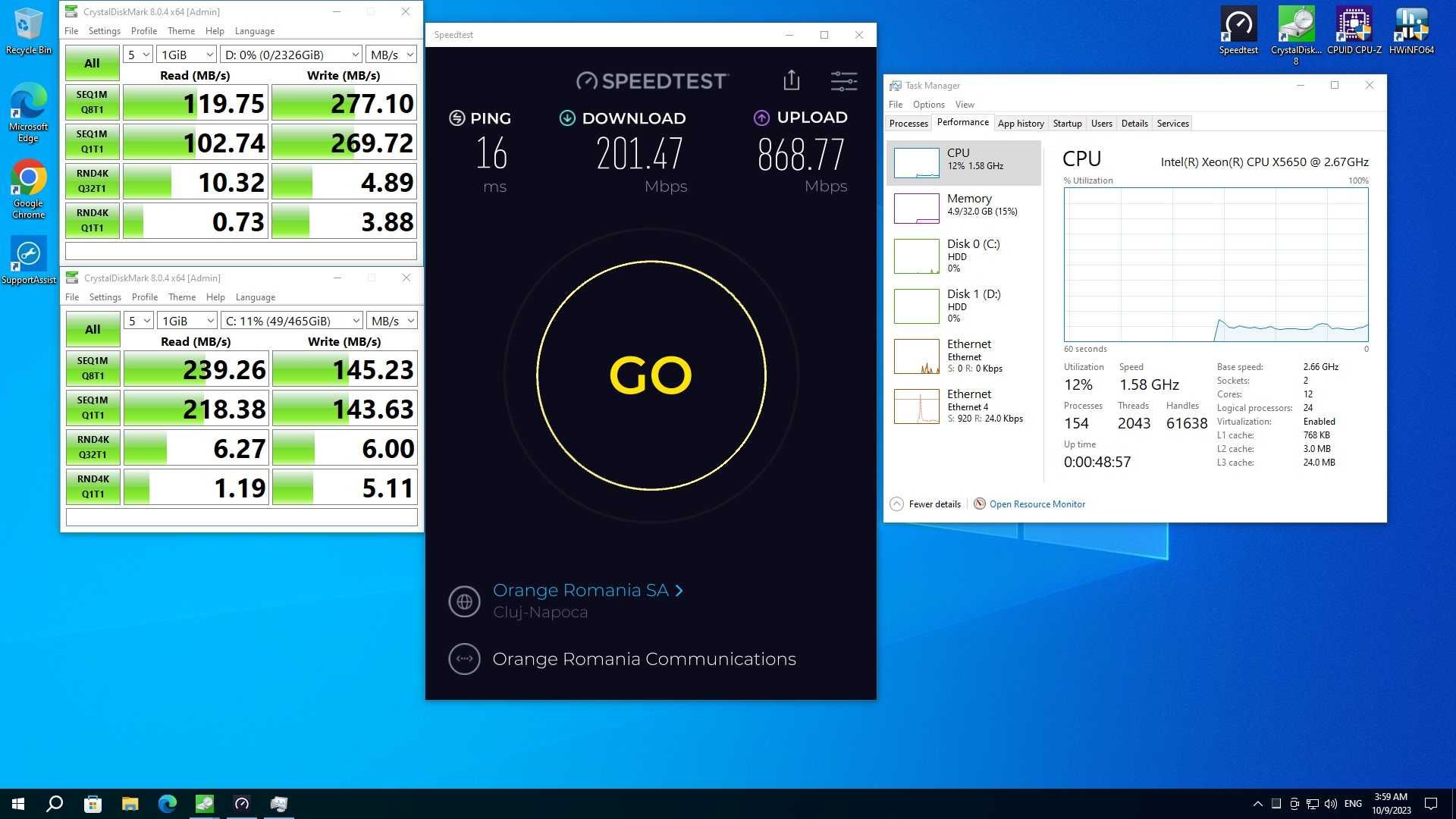Image resolution: width=1456 pixels, height=819 pixels.
Task: Open the SupportAssist desktop icon
Action: coord(28,260)
